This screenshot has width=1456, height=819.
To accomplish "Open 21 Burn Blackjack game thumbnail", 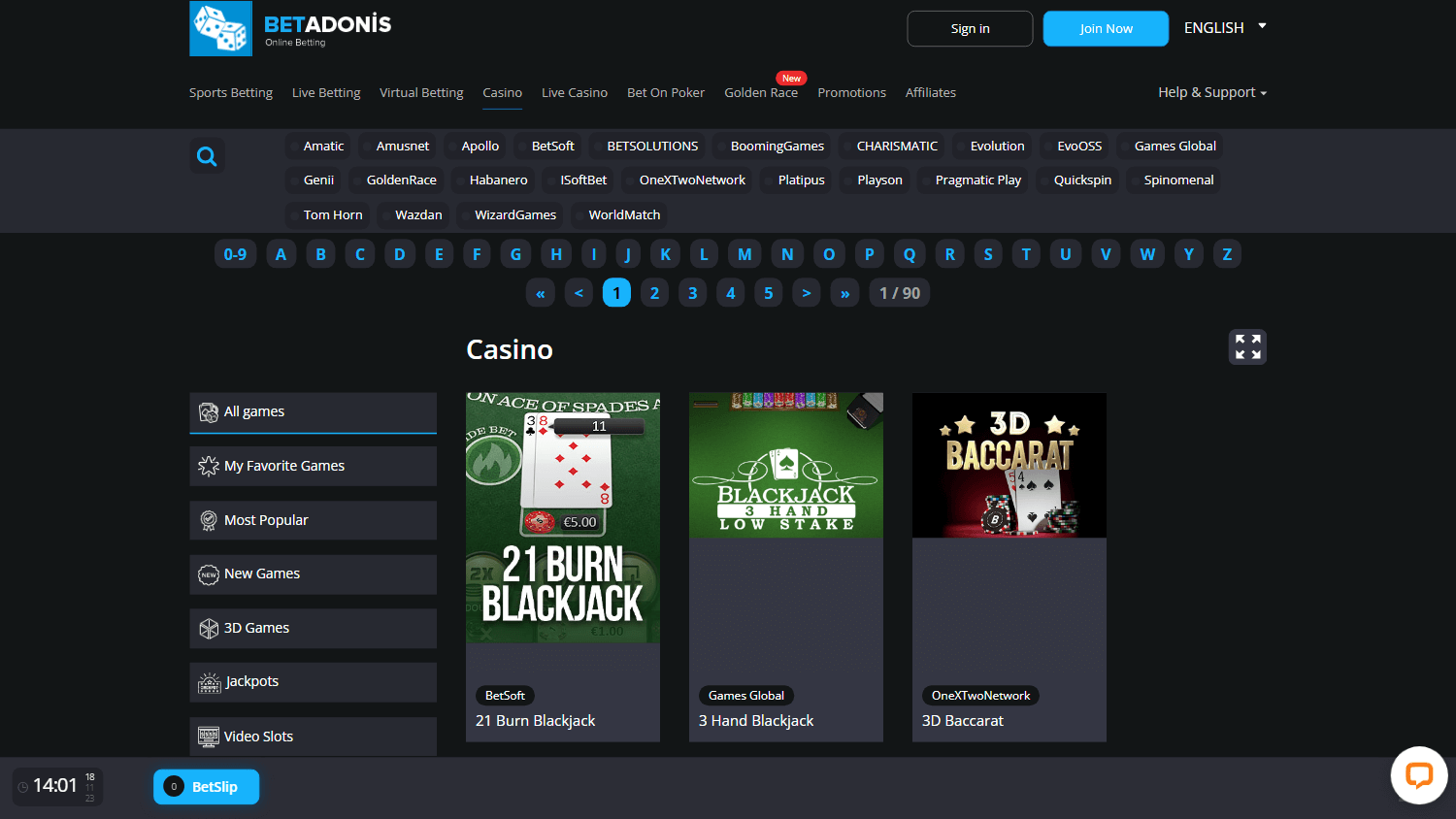I will click(563, 517).
